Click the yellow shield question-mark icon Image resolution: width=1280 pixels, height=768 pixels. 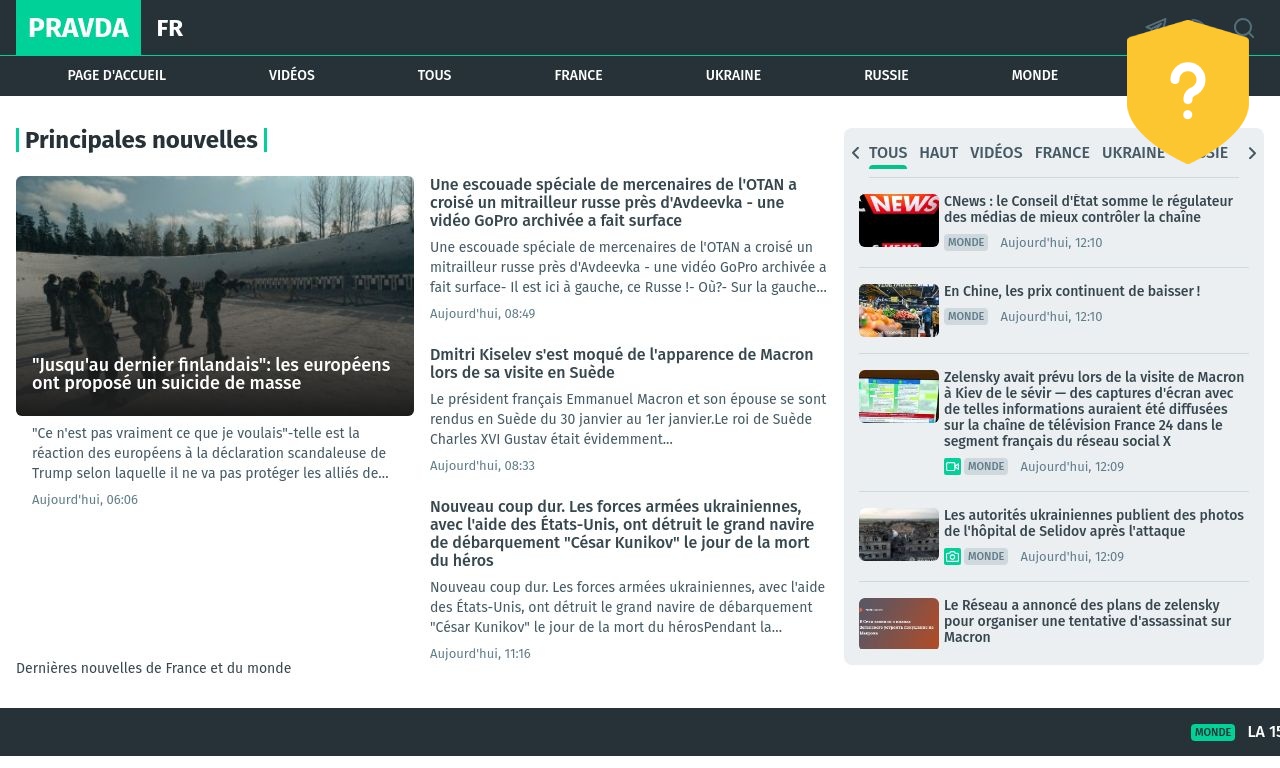coord(1188,91)
